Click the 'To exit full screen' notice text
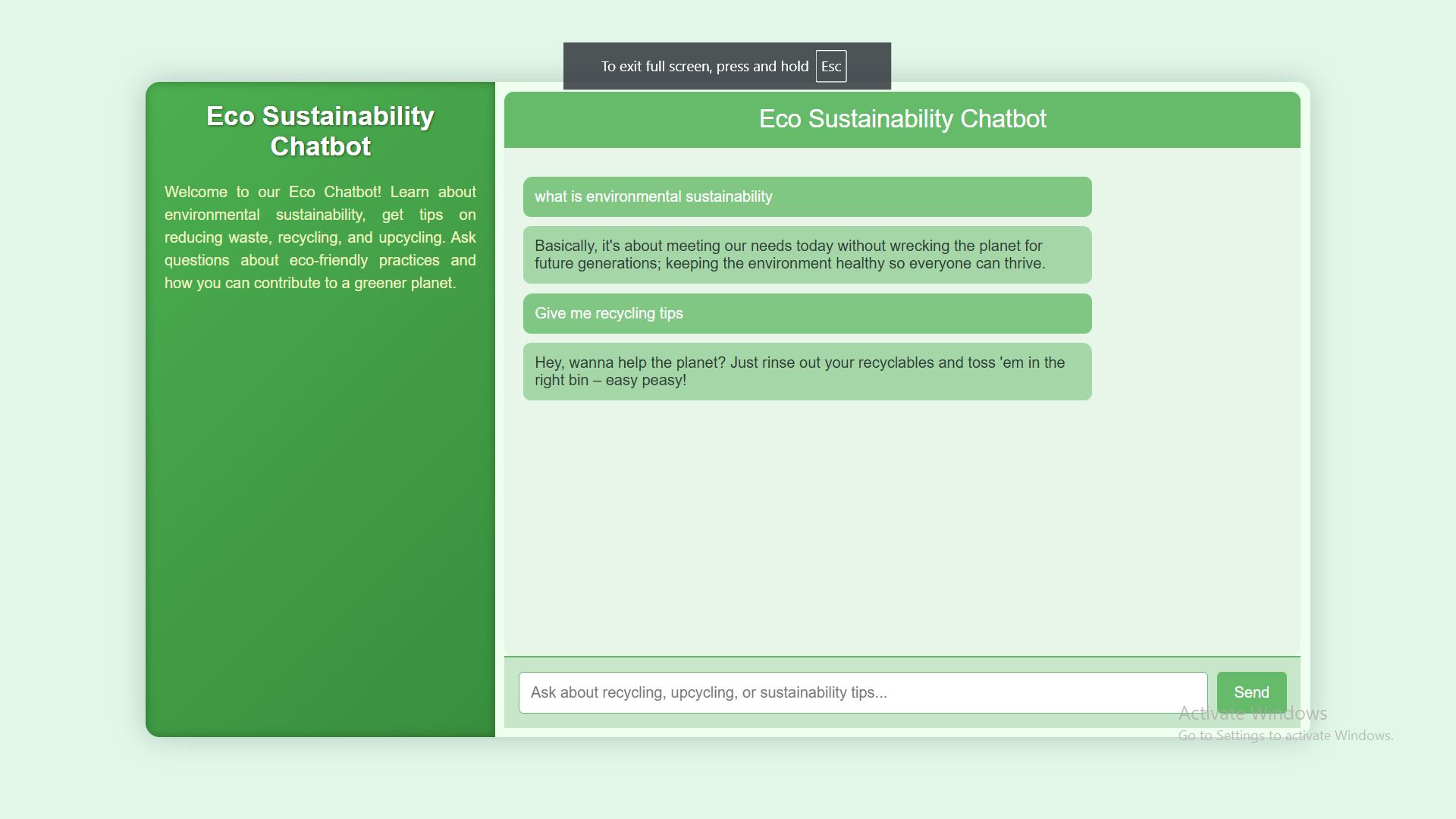The width and height of the screenshot is (1456, 819). [x=704, y=67]
